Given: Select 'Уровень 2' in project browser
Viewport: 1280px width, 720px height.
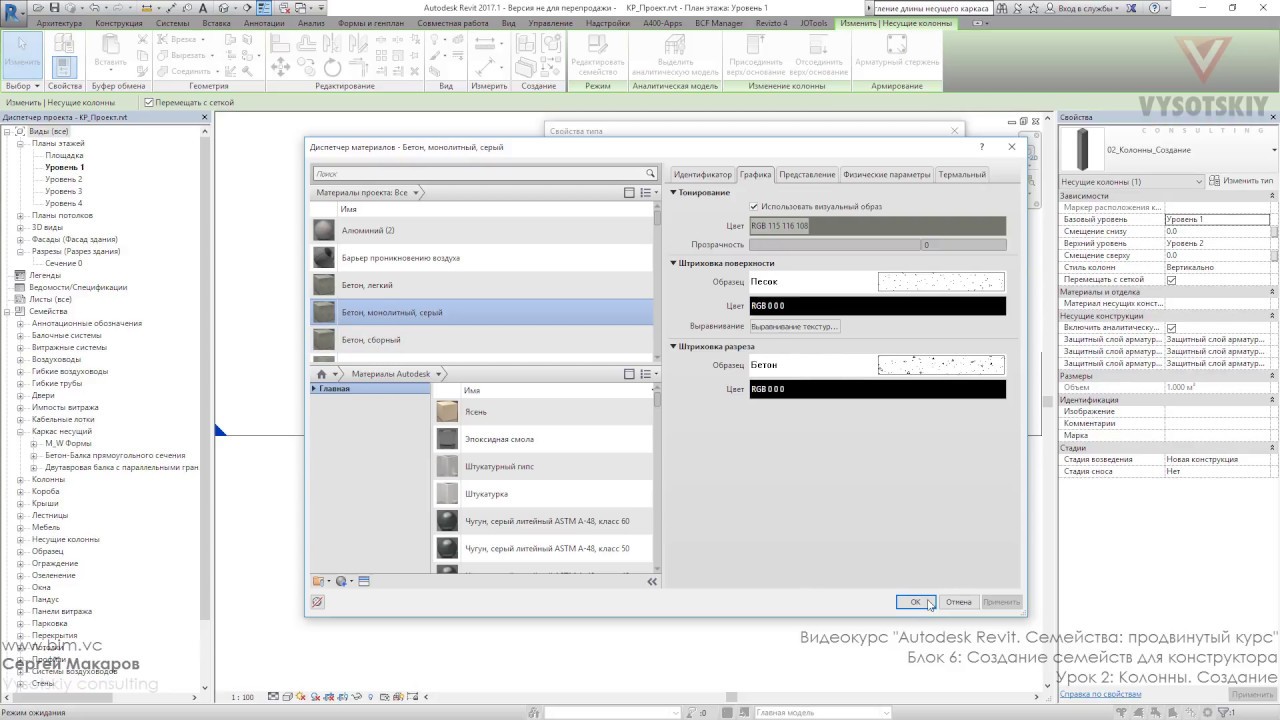Looking at the screenshot, I should point(64,179).
